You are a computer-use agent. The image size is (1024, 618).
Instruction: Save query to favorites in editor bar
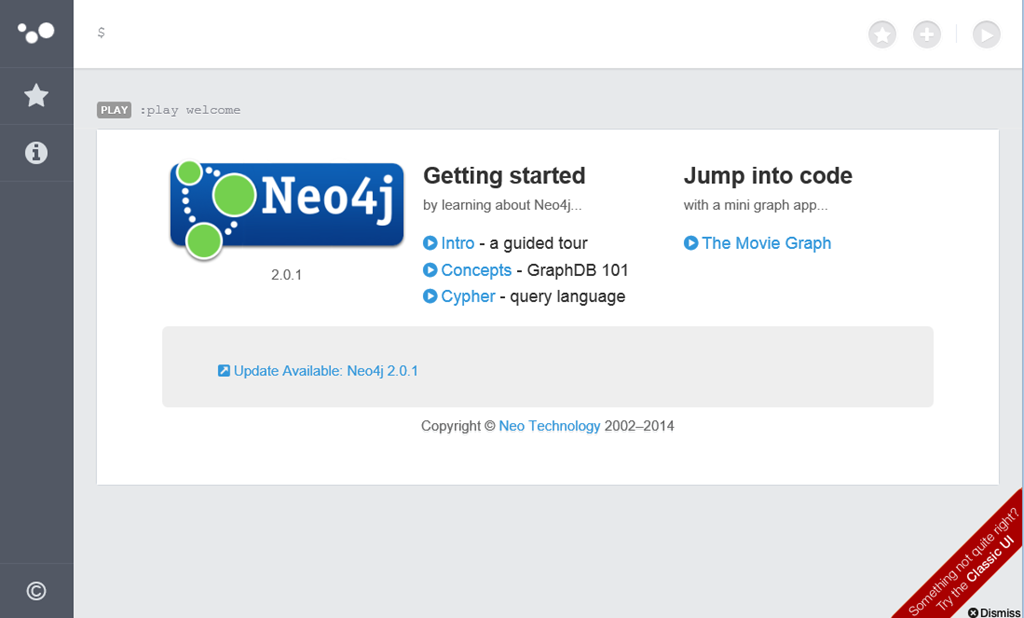coord(882,34)
